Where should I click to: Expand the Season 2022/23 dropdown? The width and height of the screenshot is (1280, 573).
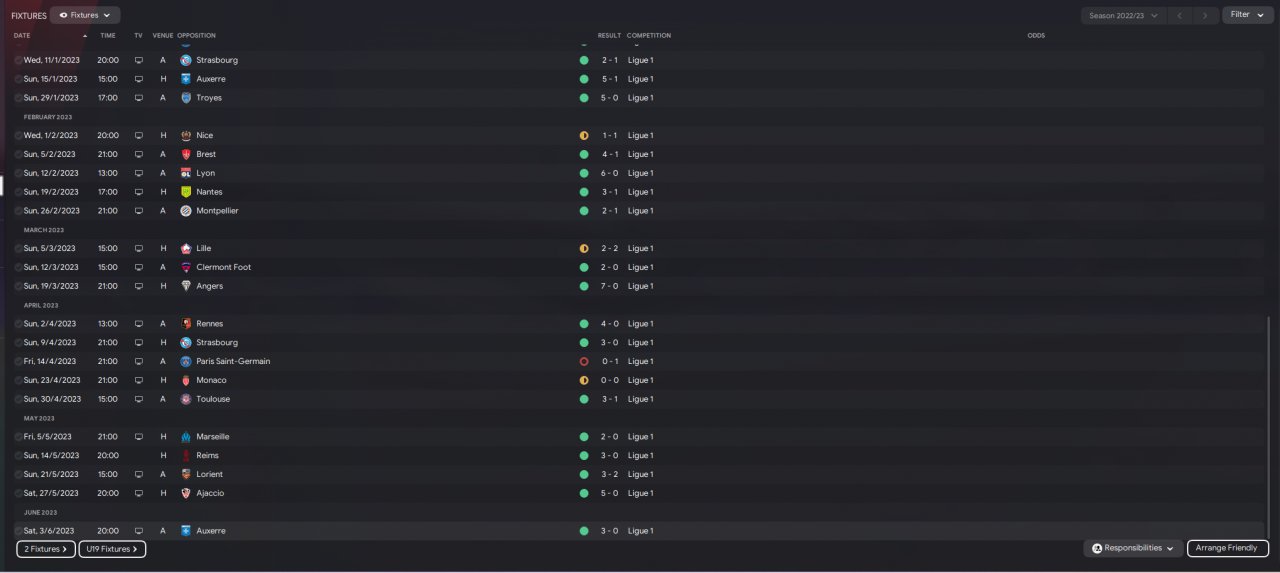coord(1124,15)
